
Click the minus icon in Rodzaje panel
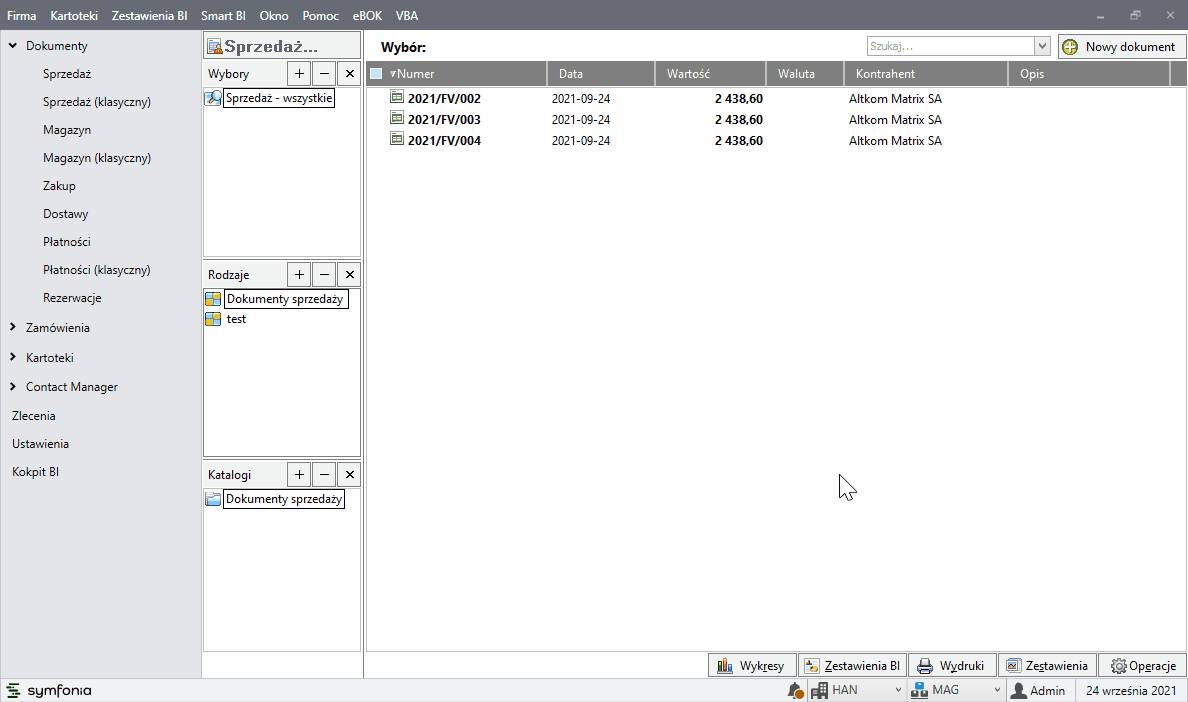point(324,274)
